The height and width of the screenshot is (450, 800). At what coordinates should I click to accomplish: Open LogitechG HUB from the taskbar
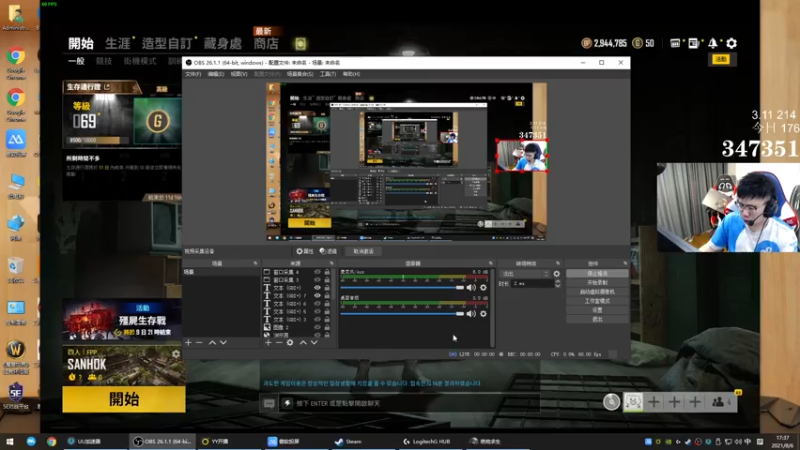pyautogui.click(x=427, y=441)
